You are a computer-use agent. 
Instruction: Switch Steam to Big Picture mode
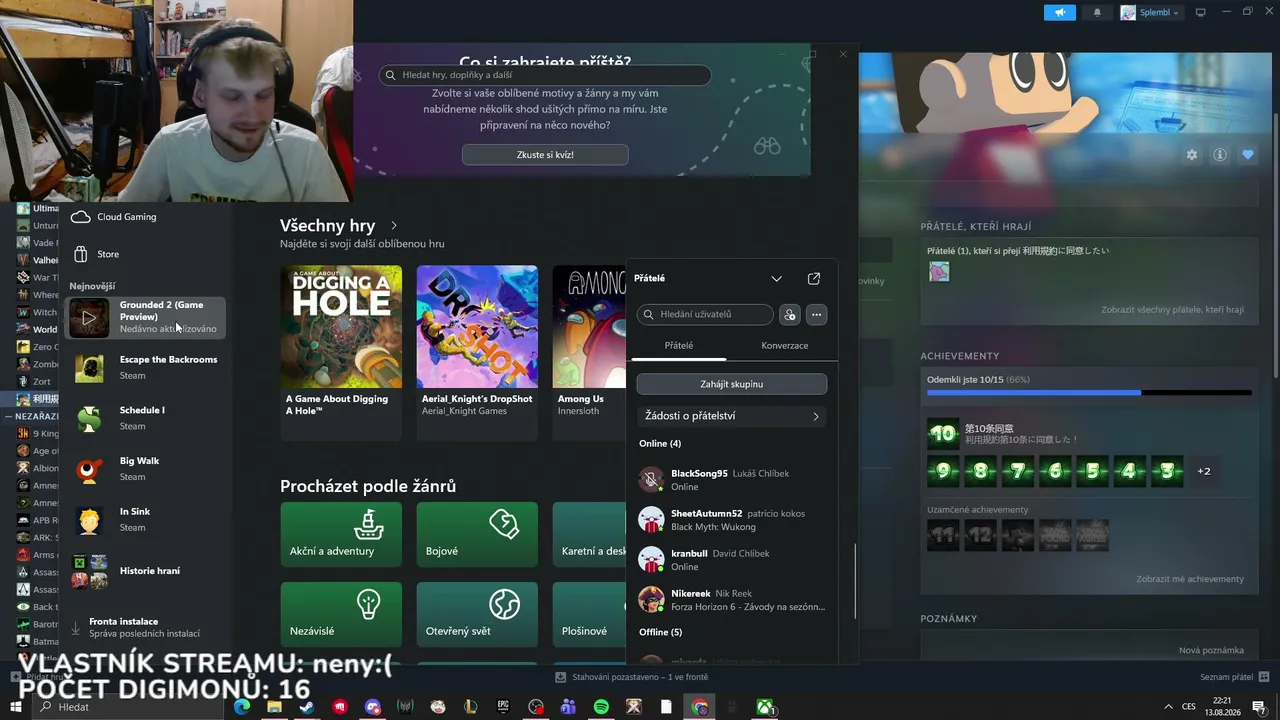coord(1201,12)
